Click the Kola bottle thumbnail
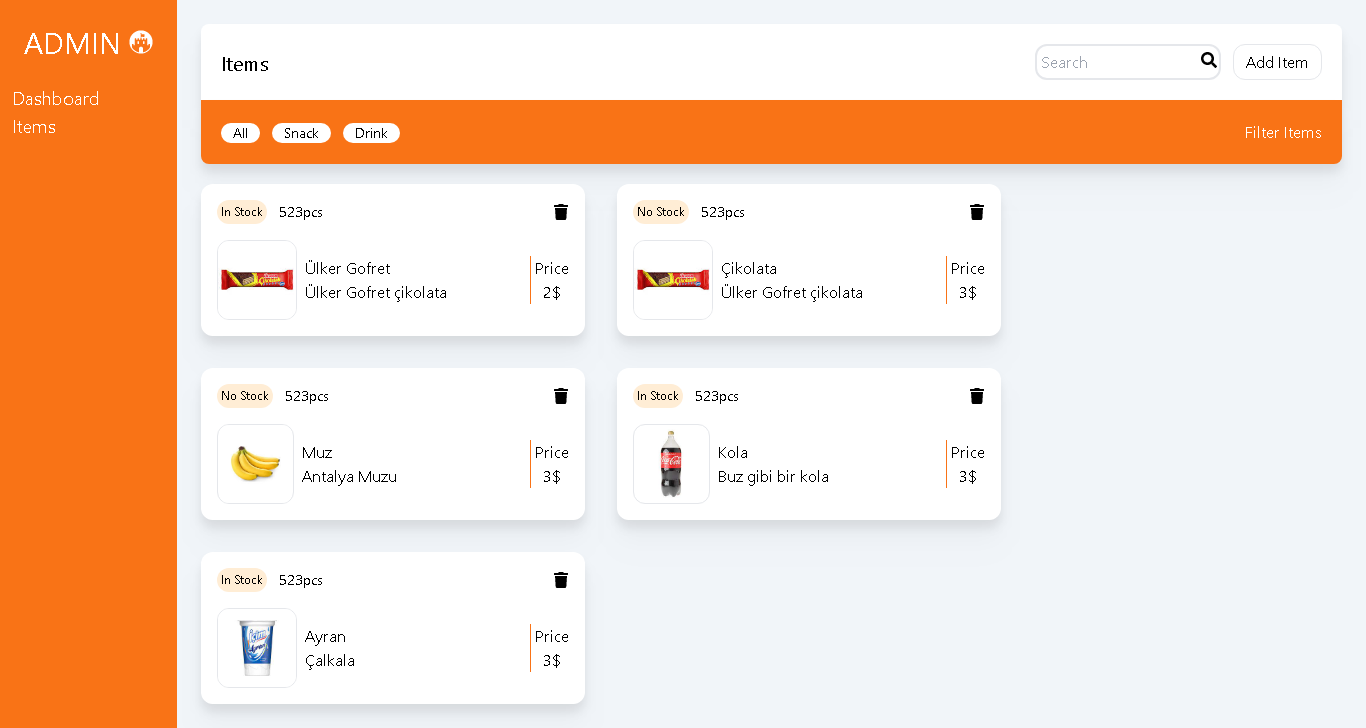The image size is (1366, 728). (671, 464)
